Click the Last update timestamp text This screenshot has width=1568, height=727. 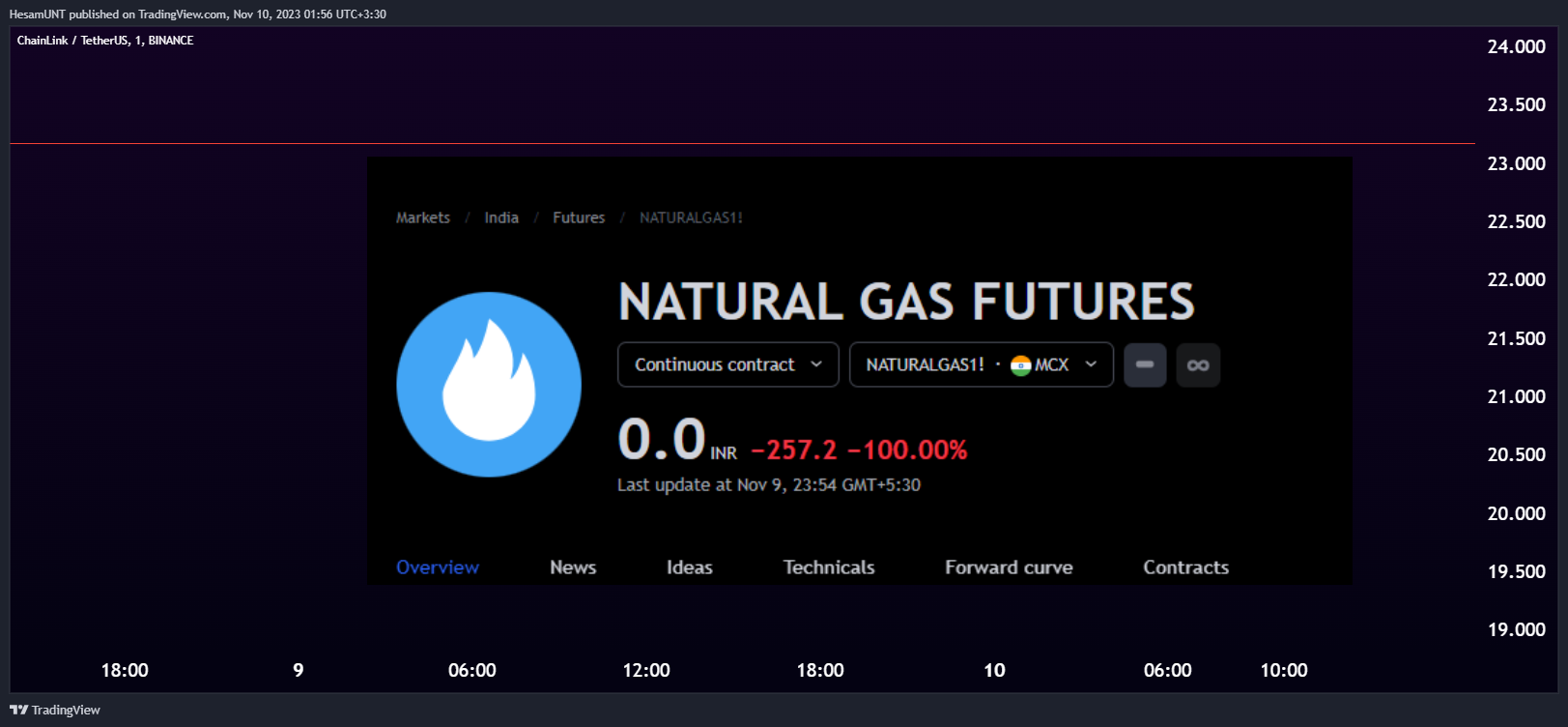[x=769, y=484]
